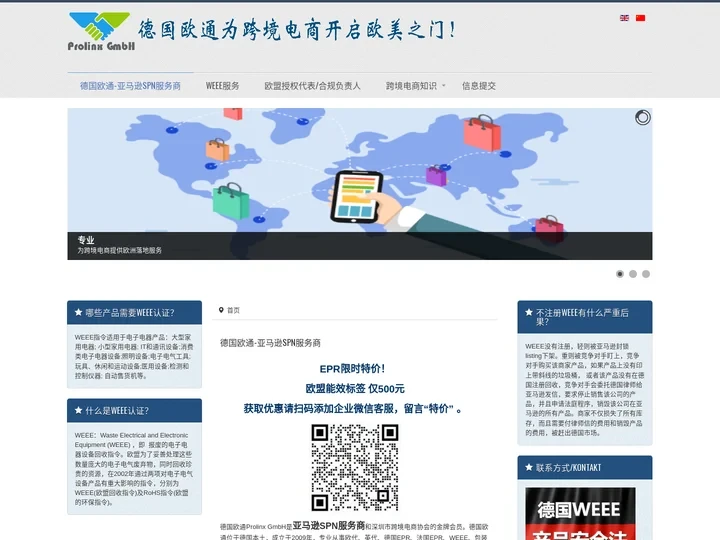The height and width of the screenshot is (540, 720).
Task: Click the 德国欧通-亚马逊SPN服务商 article heading
Action: (270, 343)
